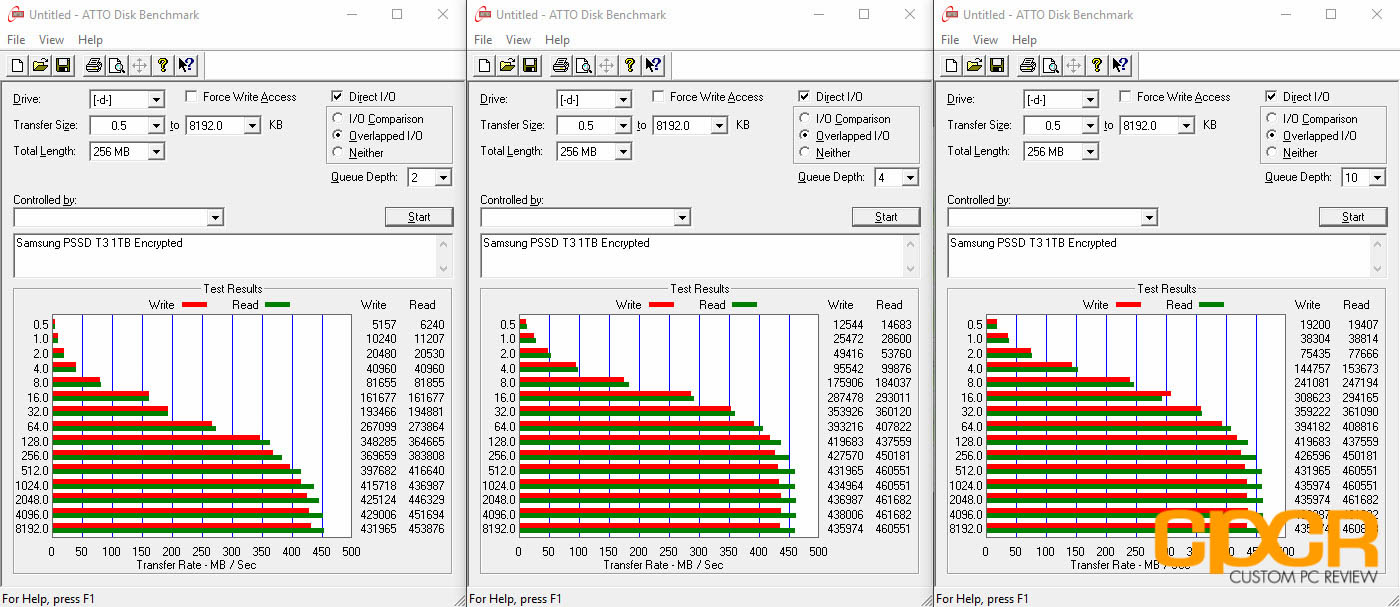Click Print icon in Queue Depth 10 window
Viewport: 1400px width, 607px height.
click(x=1028, y=66)
